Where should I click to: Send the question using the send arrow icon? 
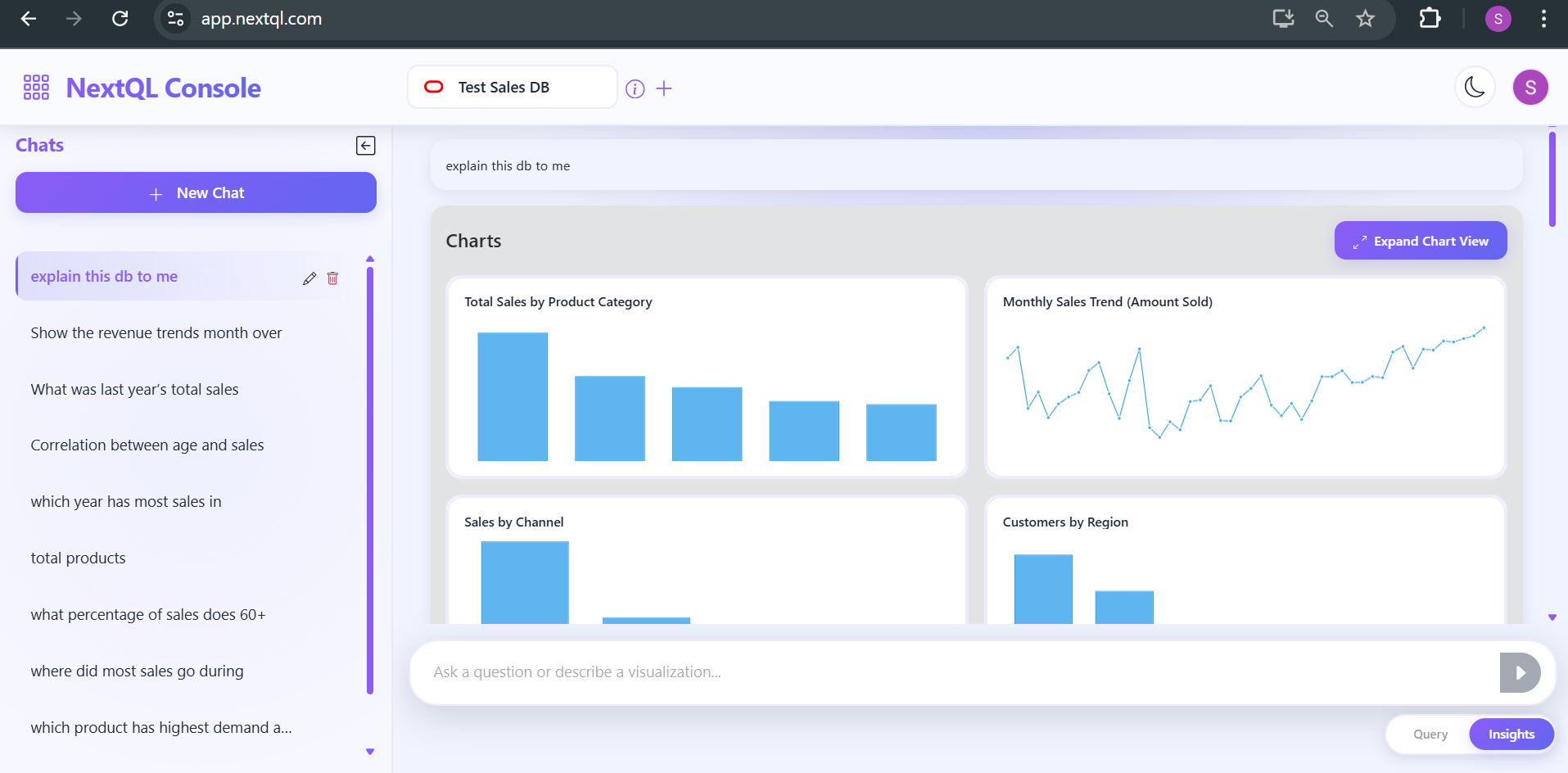click(x=1520, y=671)
